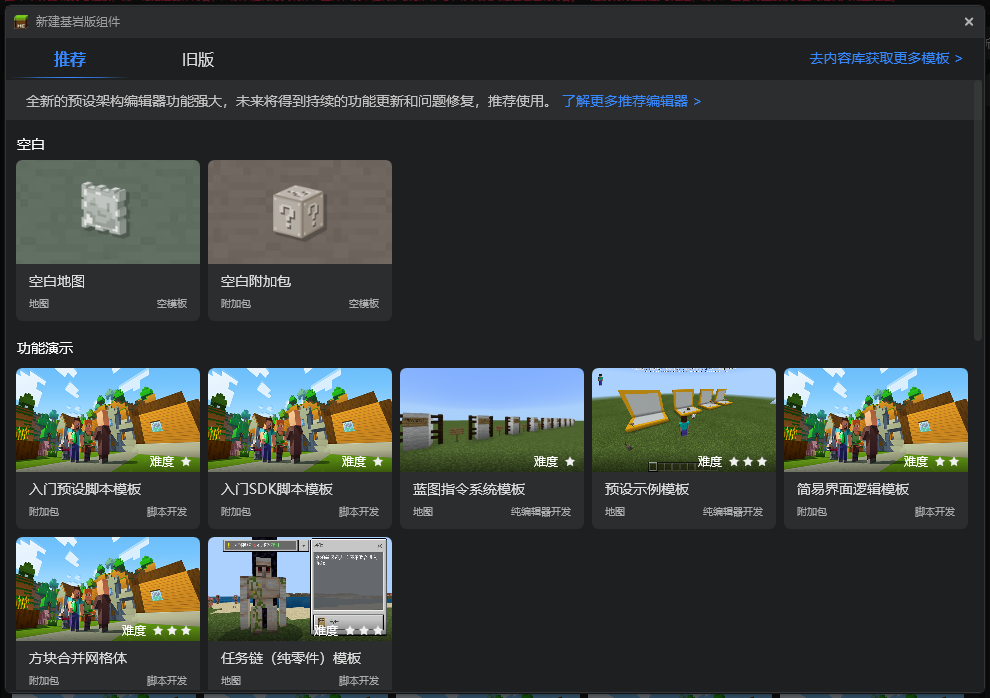Switch to the 推荐 tab
This screenshot has height=698, width=990.
click(69, 59)
